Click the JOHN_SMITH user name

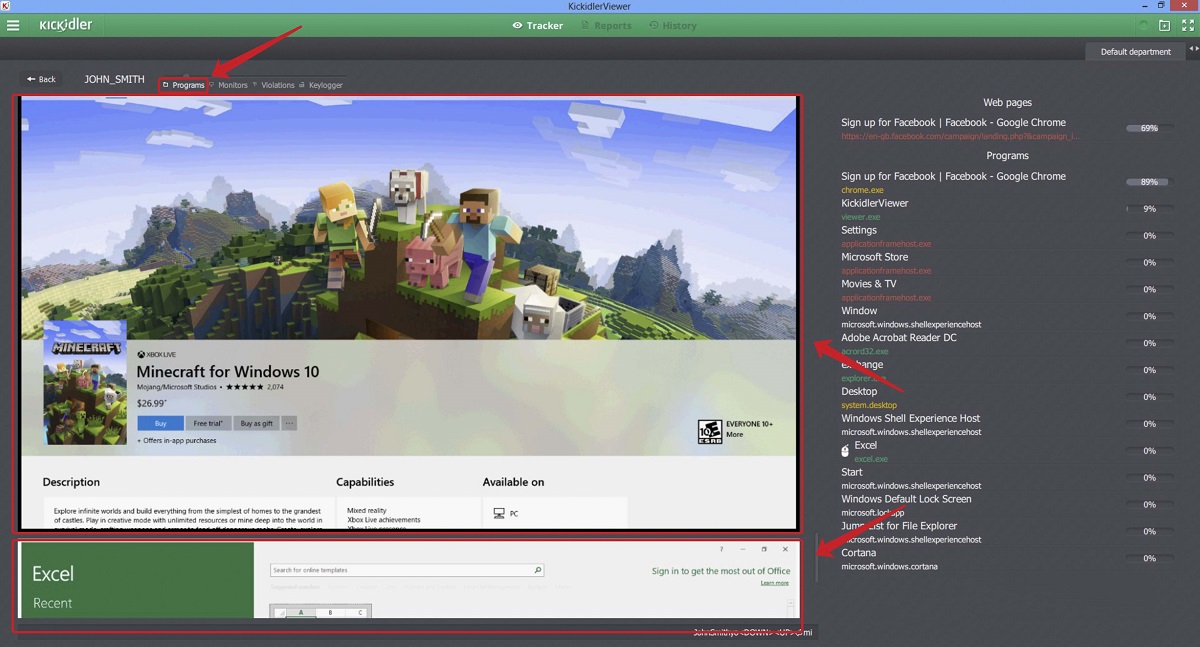[114, 79]
